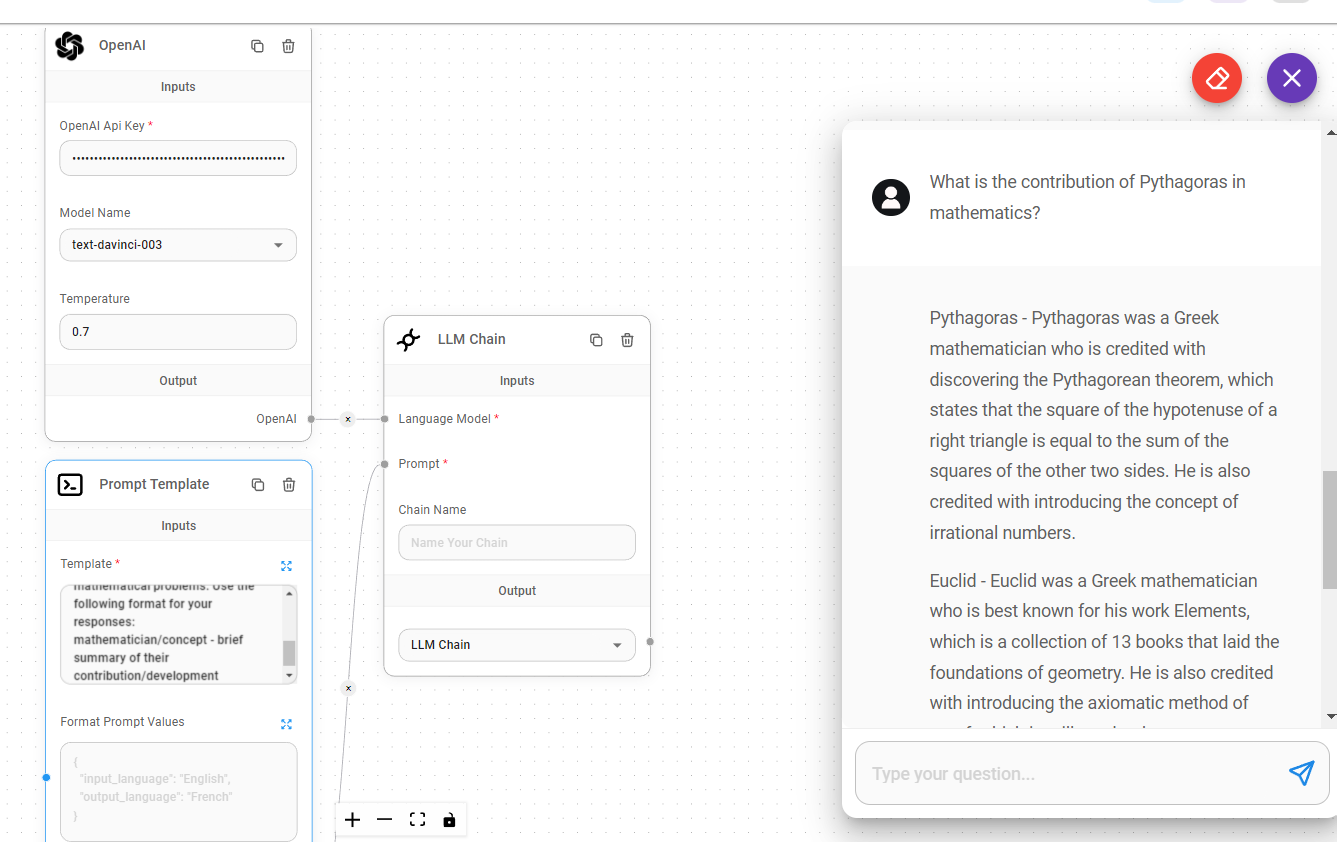This screenshot has height=842, width=1337.
Task: Zoom out on the canvas
Action: coord(384,819)
